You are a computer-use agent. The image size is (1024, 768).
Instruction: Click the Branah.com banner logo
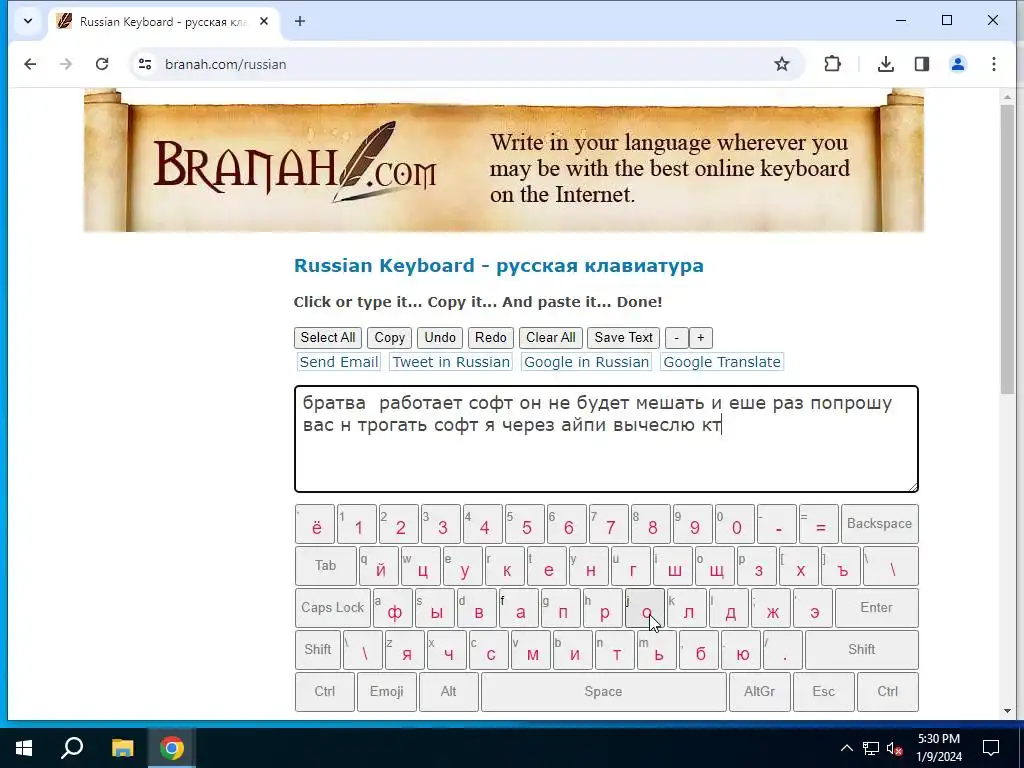coord(294,162)
